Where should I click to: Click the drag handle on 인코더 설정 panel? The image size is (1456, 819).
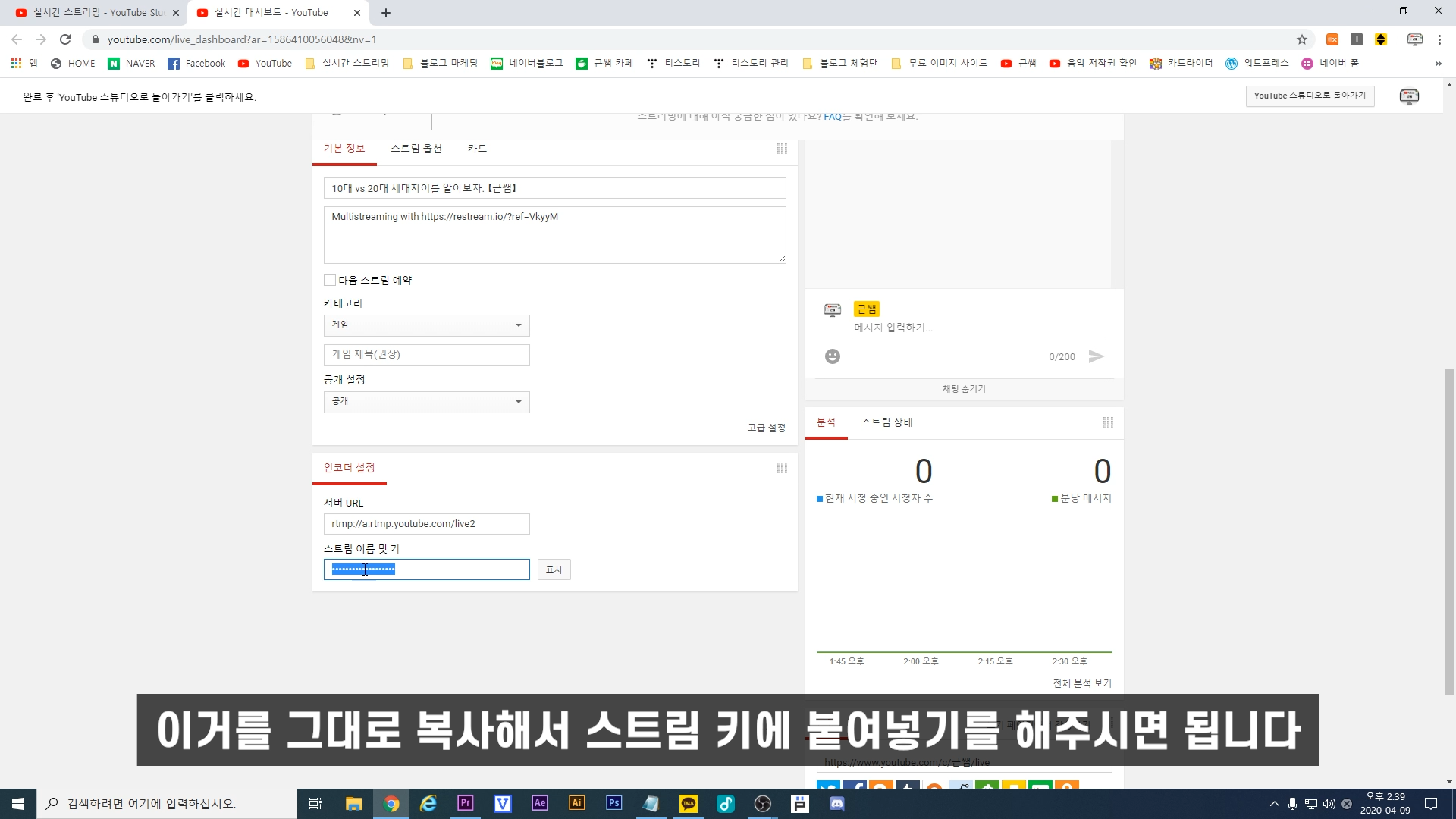point(782,468)
